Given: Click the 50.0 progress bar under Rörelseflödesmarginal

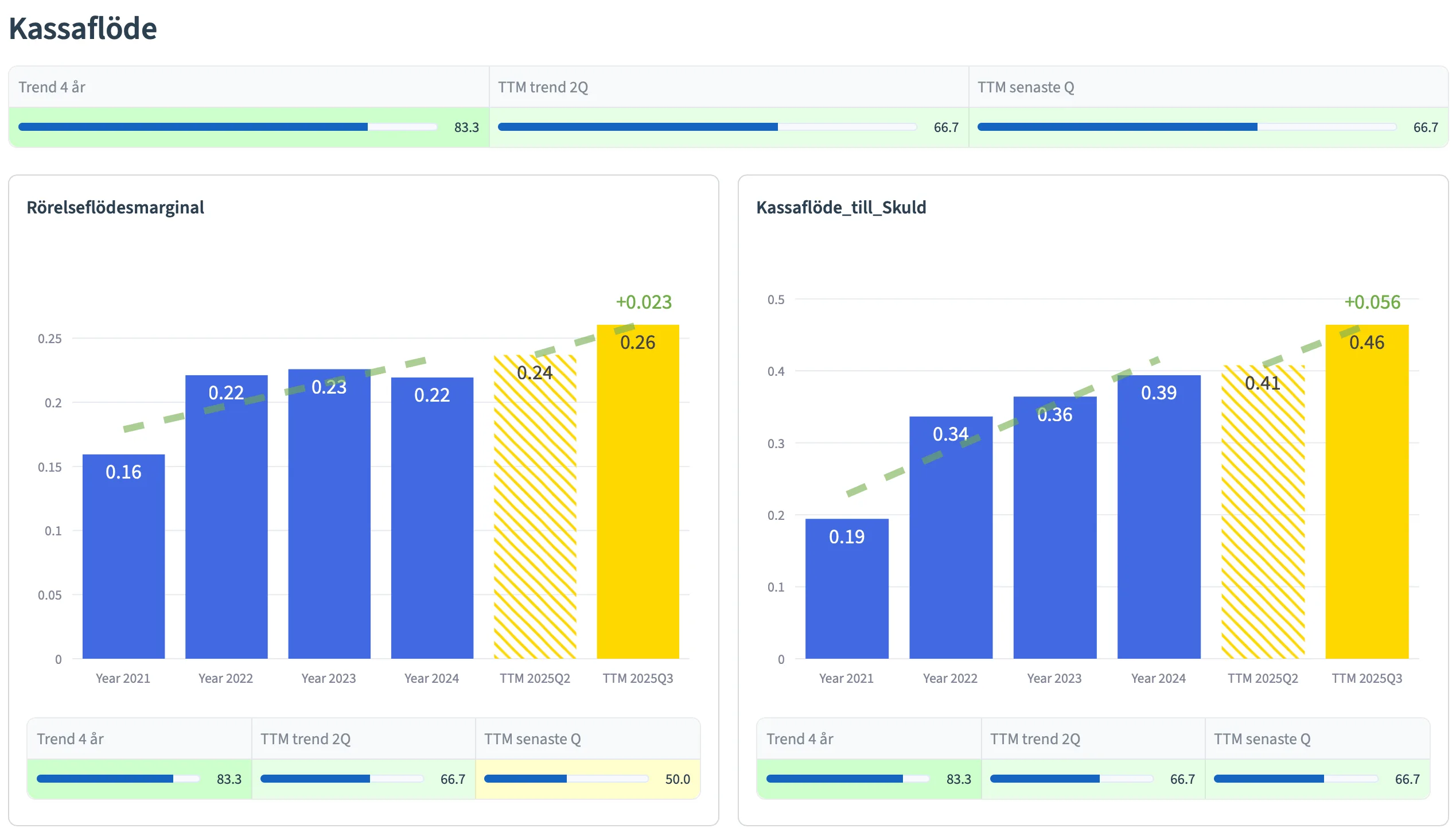Looking at the screenshot, I should pyautogui.click(x=566, y=779).
